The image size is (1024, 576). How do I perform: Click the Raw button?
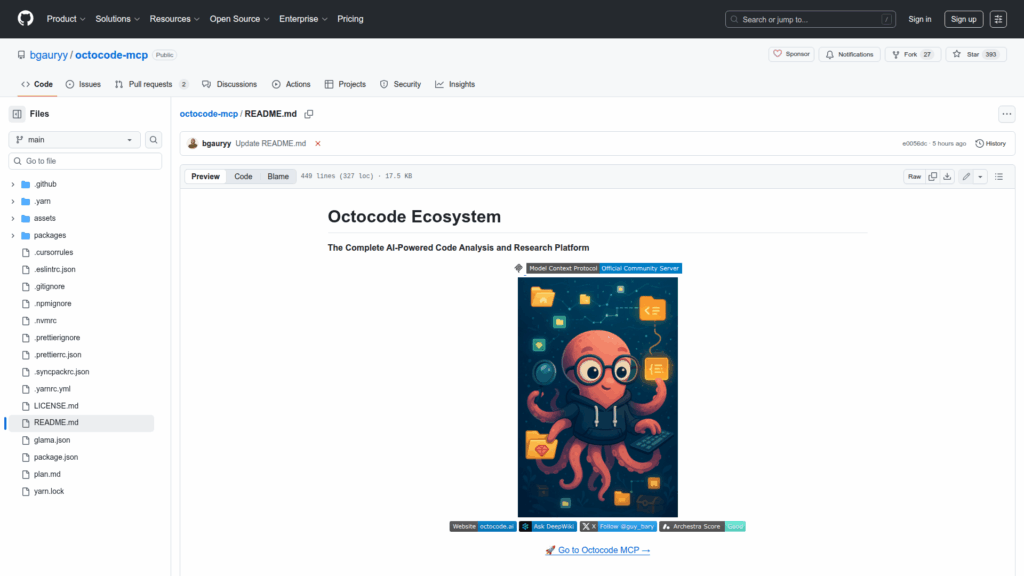[914, 176]
